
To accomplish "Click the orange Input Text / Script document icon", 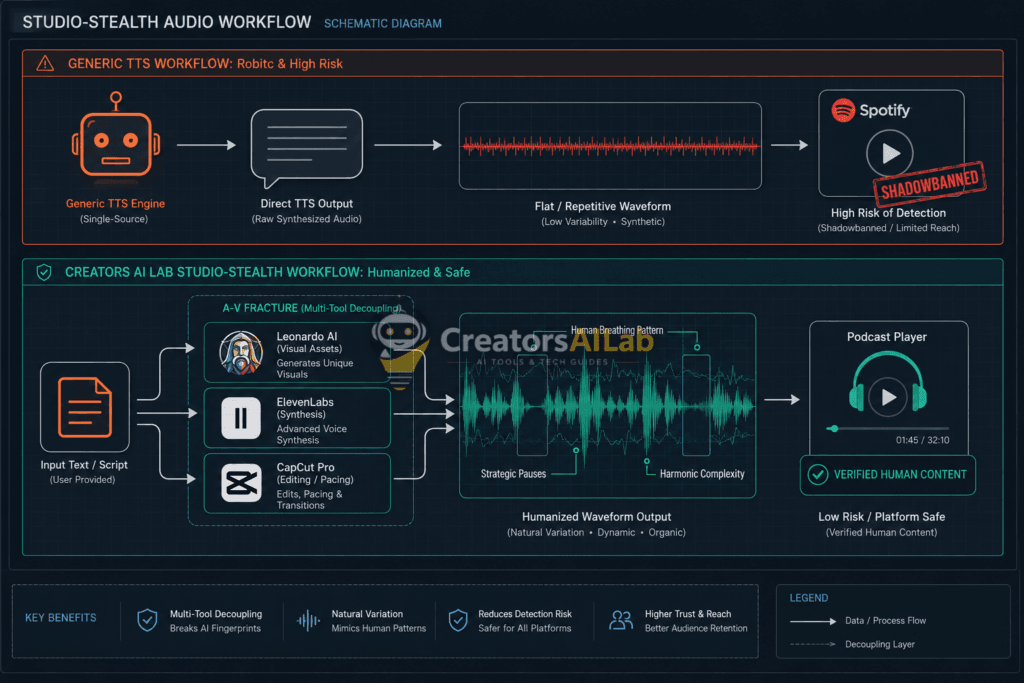I will pyautogui.click(x=85, y=407).
